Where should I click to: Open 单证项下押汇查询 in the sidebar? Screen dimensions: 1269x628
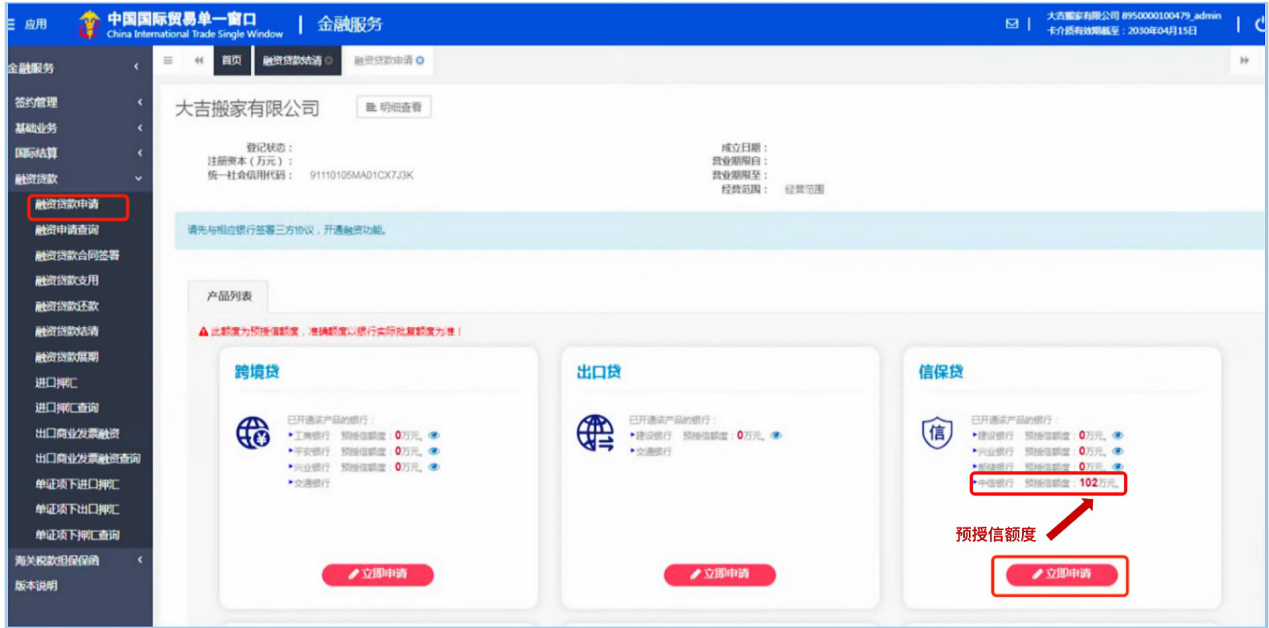(78, 535)
